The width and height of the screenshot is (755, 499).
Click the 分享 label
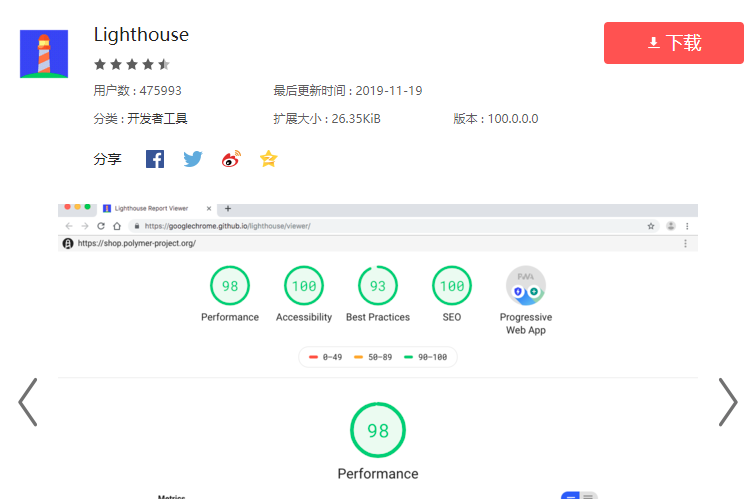click(x=107, y=159)
